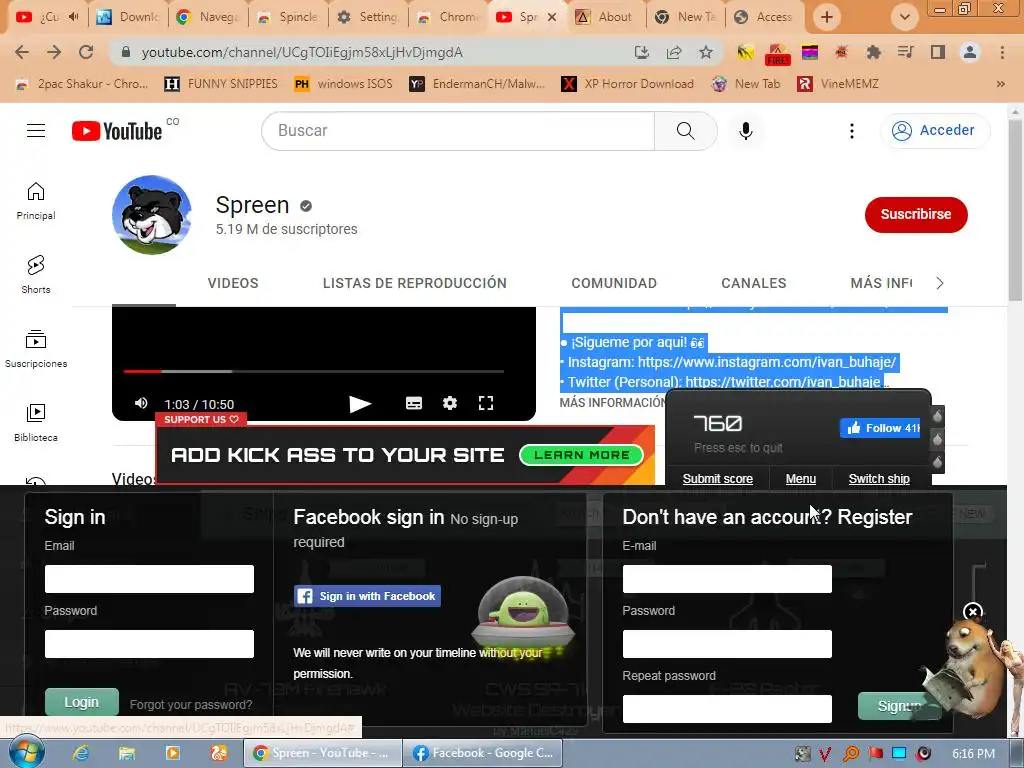Switch to the VIDEOS tab

click(233, 283)
